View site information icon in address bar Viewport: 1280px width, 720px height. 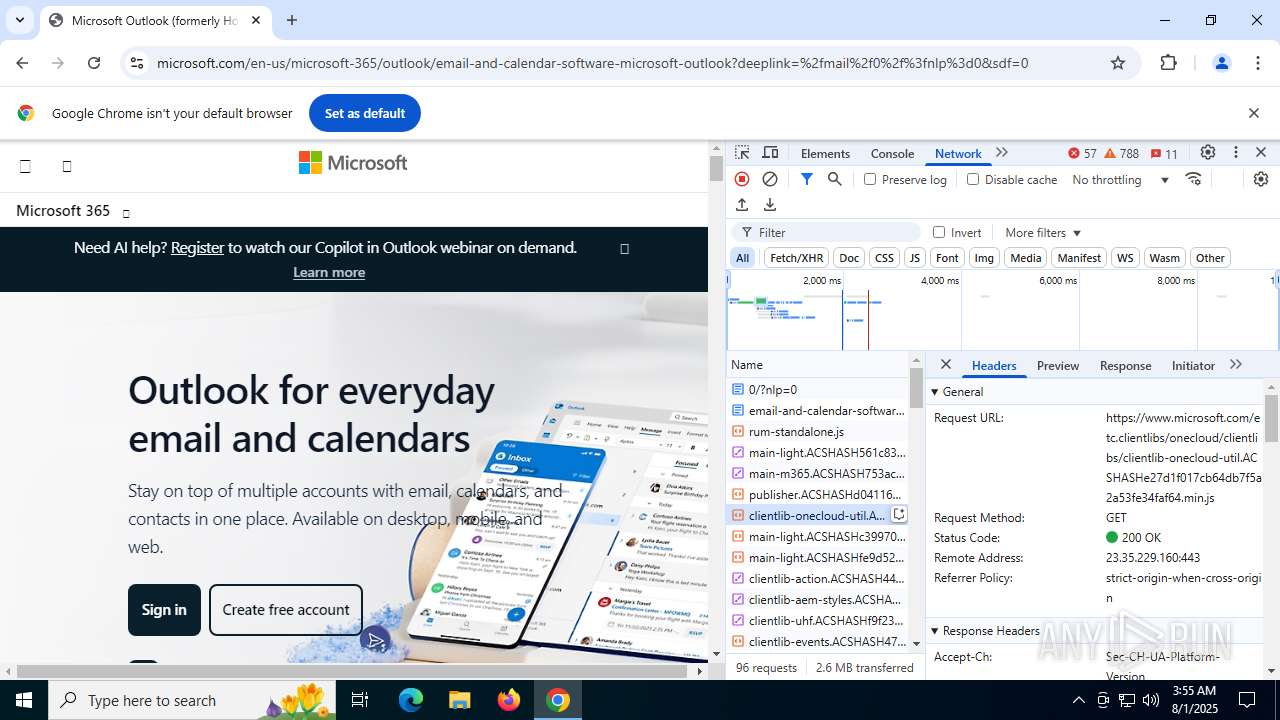click(137, 63)
